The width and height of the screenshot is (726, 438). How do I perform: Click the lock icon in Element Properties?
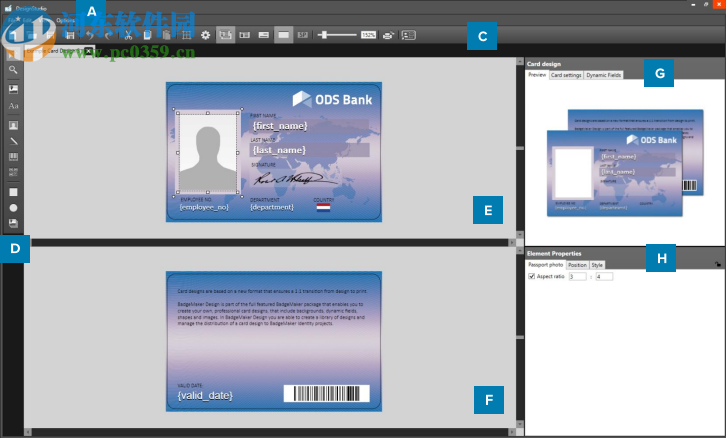(x=718, y=264)
